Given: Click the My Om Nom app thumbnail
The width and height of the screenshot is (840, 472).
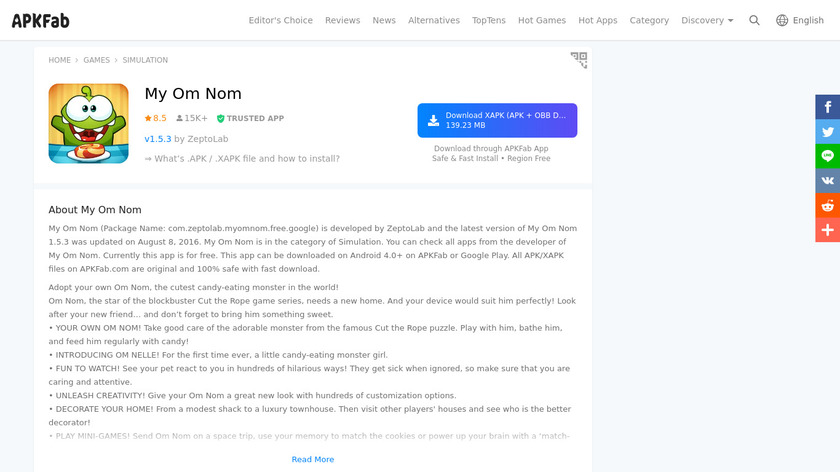Looking at the screenshot, I should pos(88,123).
